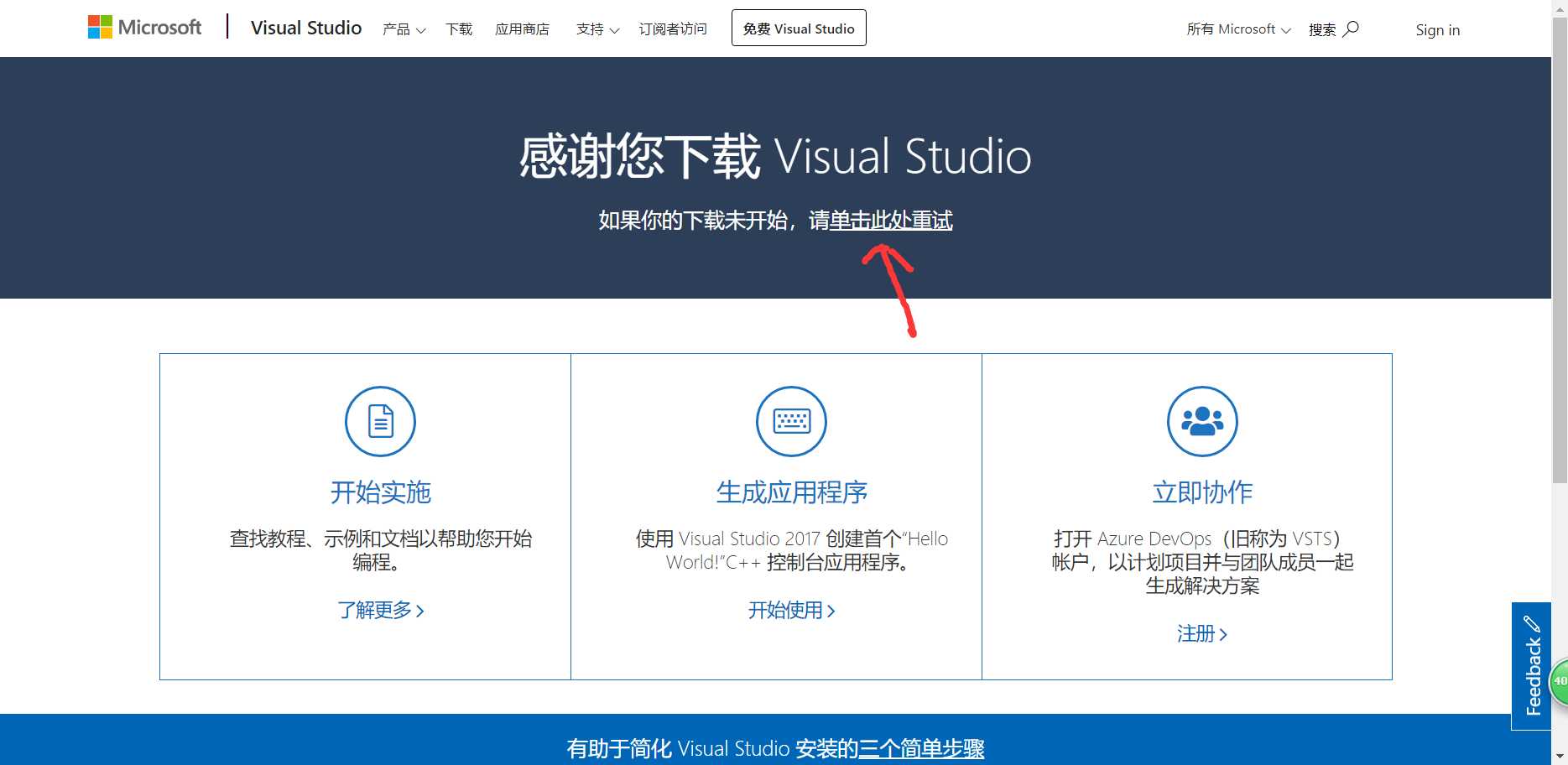Click the keyboard icon above 生成应用程序
Screen dimensions: 1568x765
click(791, 421)
